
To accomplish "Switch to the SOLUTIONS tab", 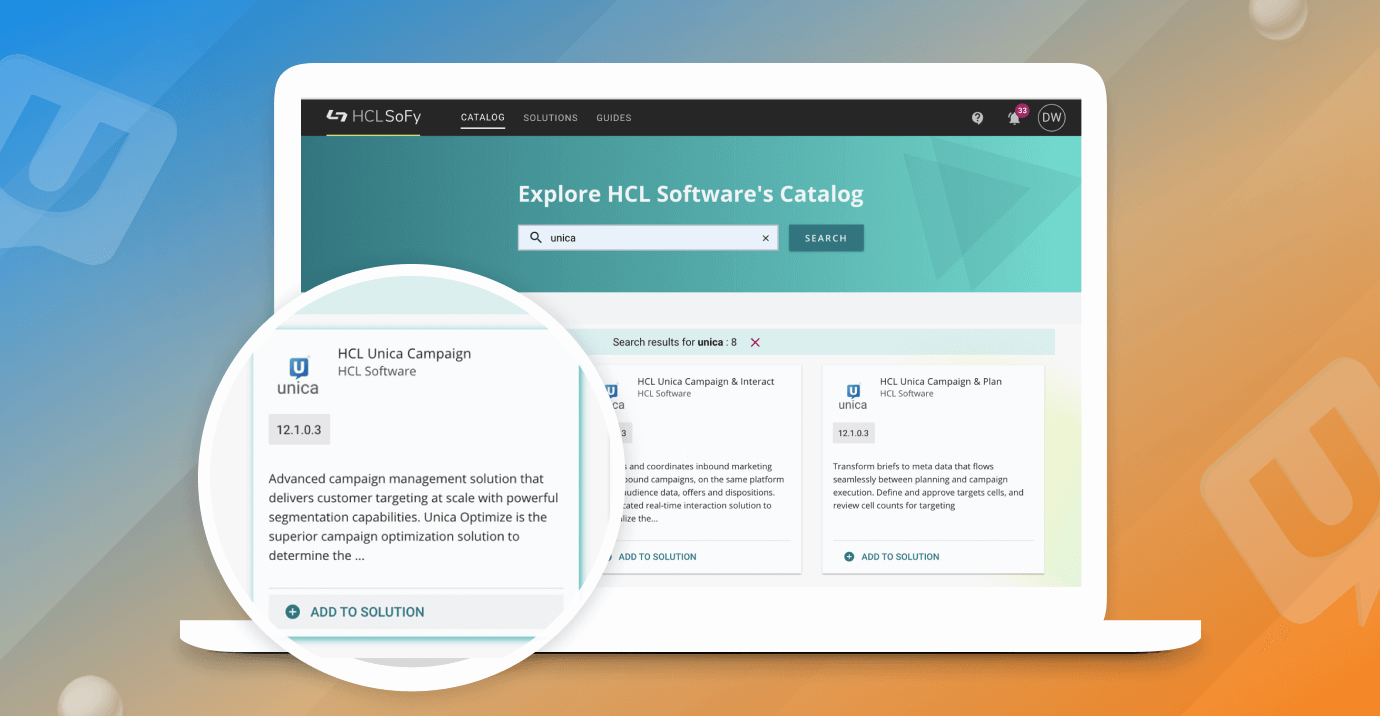I will (550, 117).
